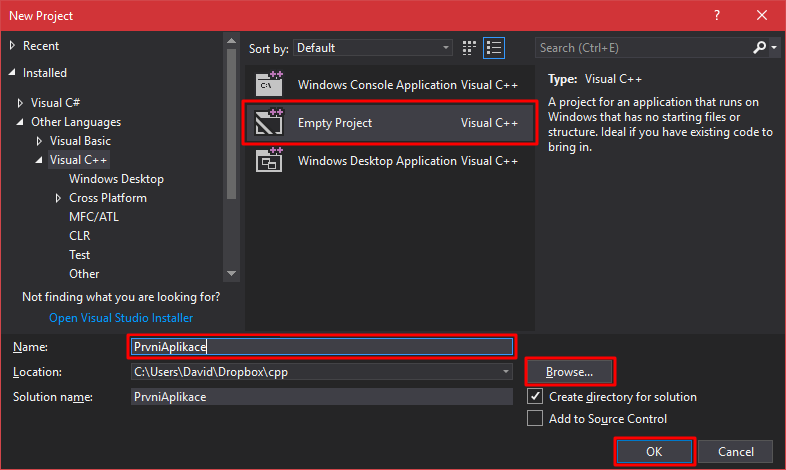Select Windows Desktop in the tree

coord(116,179)
